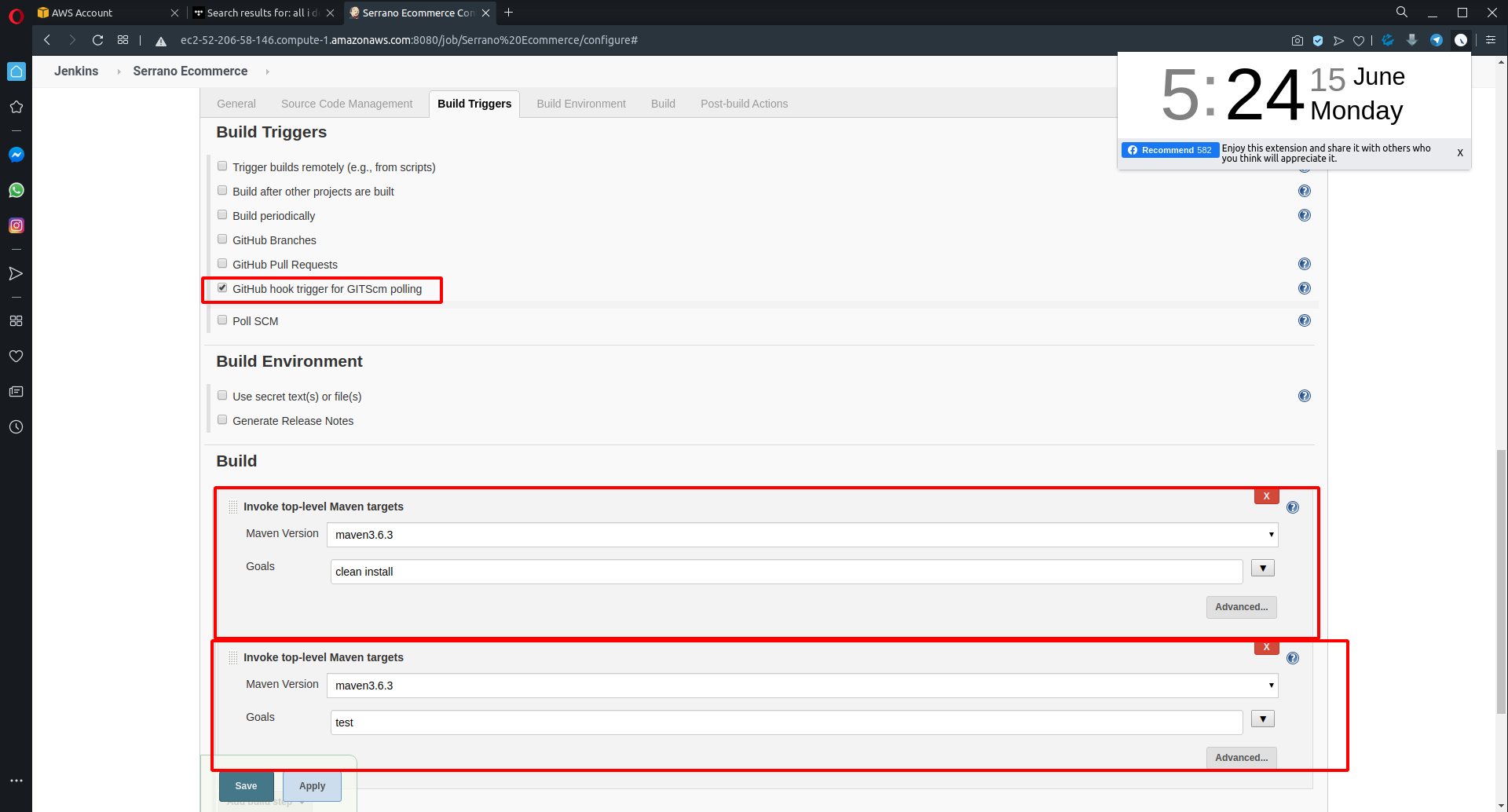Open My Flow arrow in sidebar
Image resolution: width=1508 pixels, height=812 pixels.
[x=16, y=273]
